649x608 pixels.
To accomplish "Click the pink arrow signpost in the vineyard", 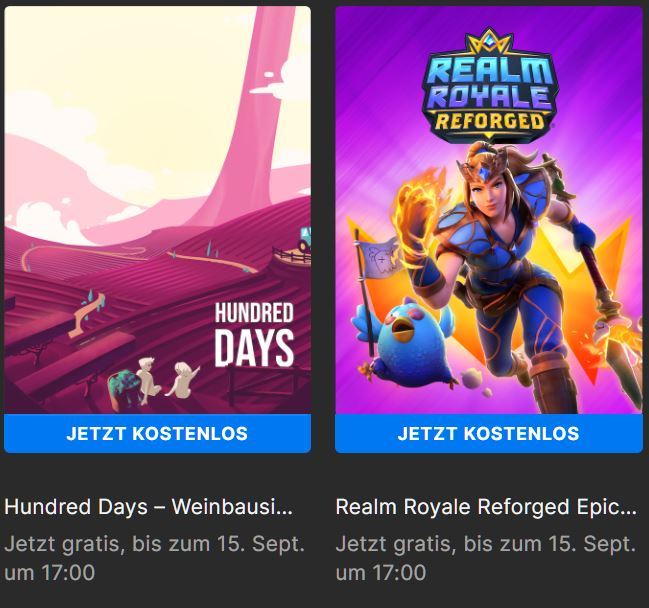I will coord(86,314).
